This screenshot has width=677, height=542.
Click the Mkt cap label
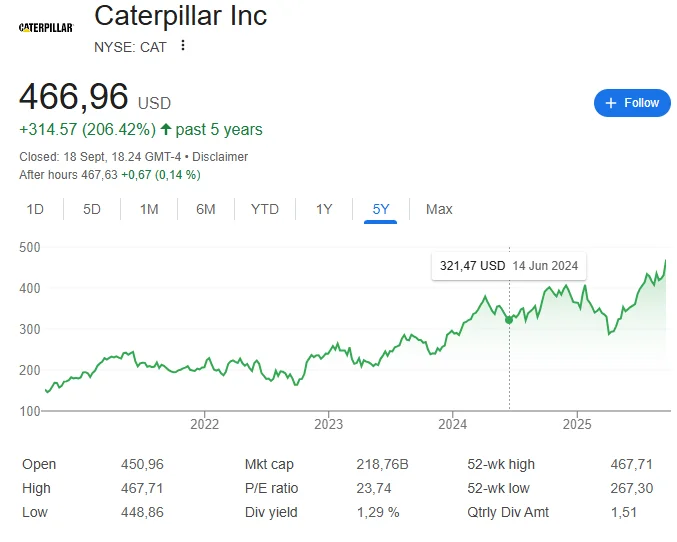click(268, 464)
